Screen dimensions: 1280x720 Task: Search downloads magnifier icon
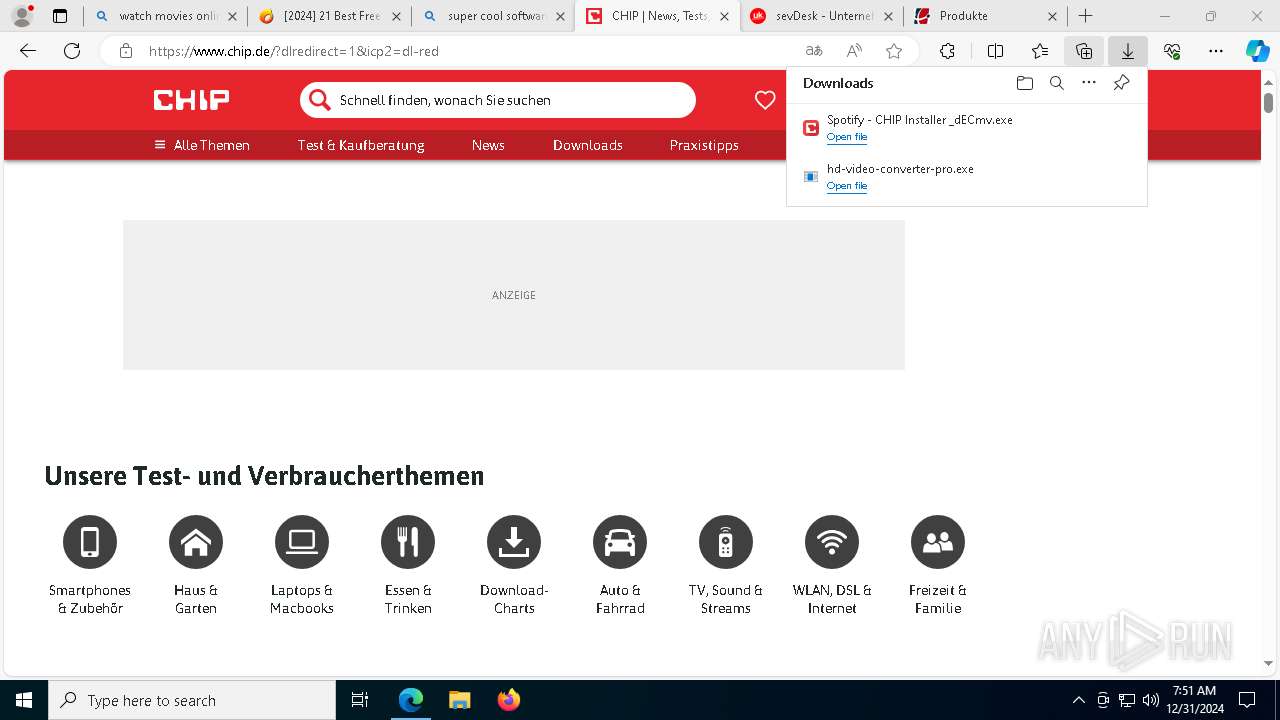[1056, 83]
